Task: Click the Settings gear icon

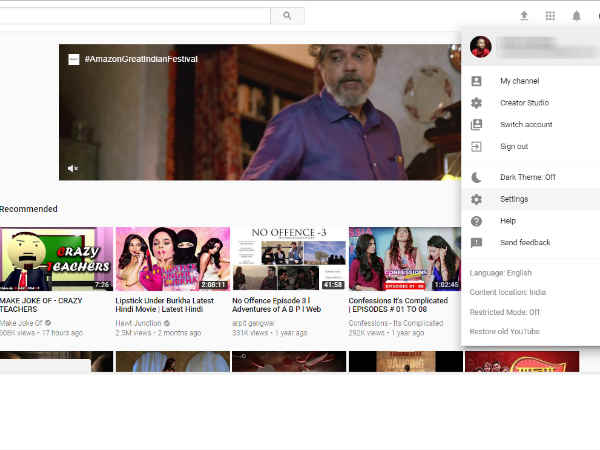Action: (x=476, y=199)
